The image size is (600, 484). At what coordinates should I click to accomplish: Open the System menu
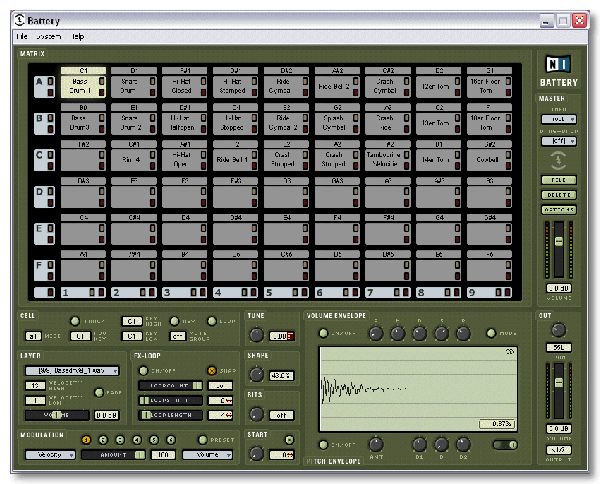click(49, 36)
